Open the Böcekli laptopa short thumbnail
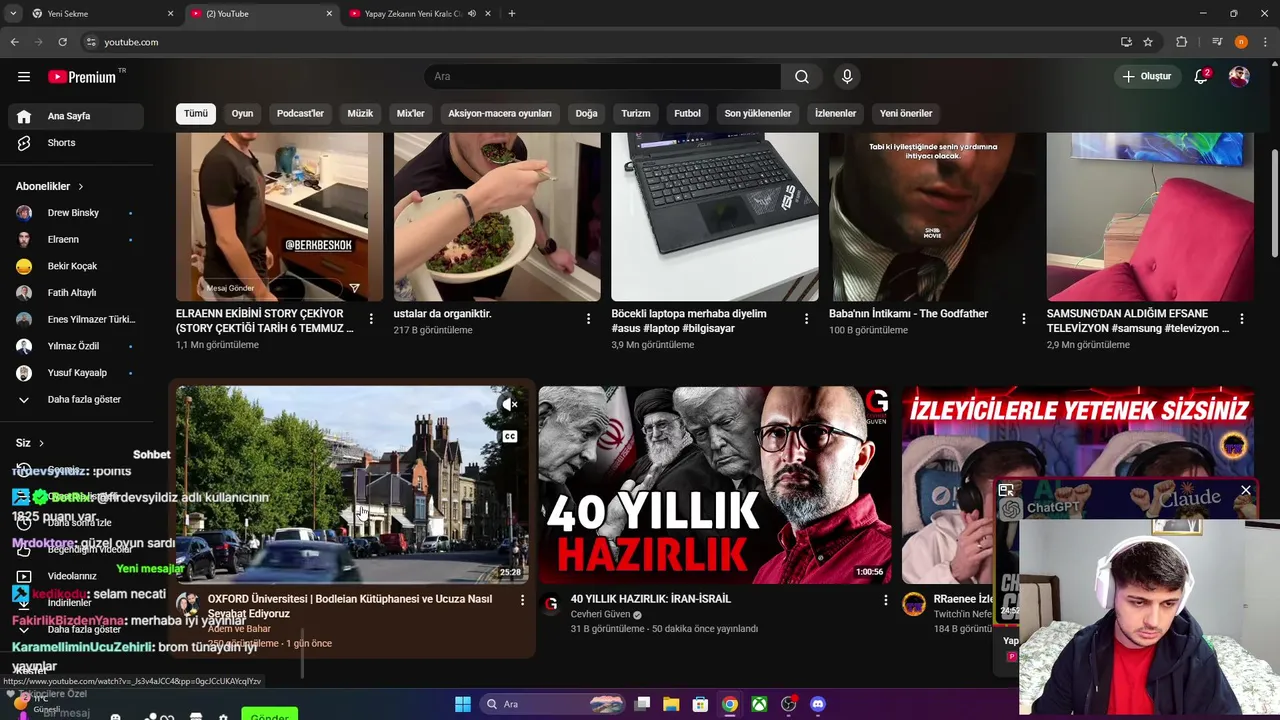 point(715,216)
